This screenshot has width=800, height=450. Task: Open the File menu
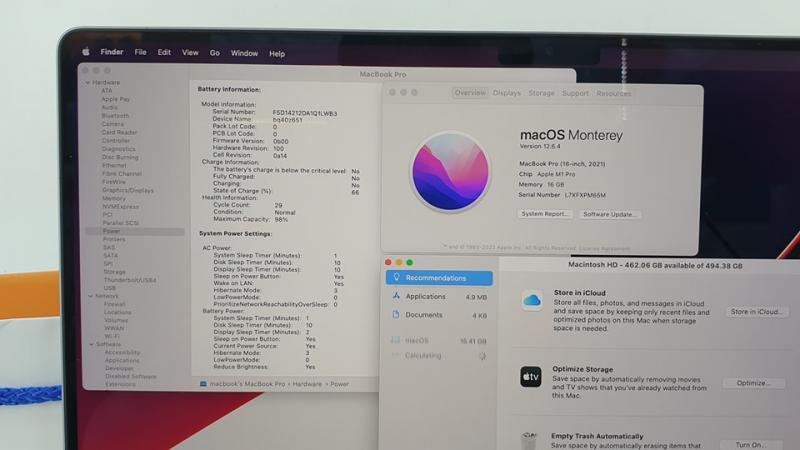pyautogui.click(x=140, y=52)
